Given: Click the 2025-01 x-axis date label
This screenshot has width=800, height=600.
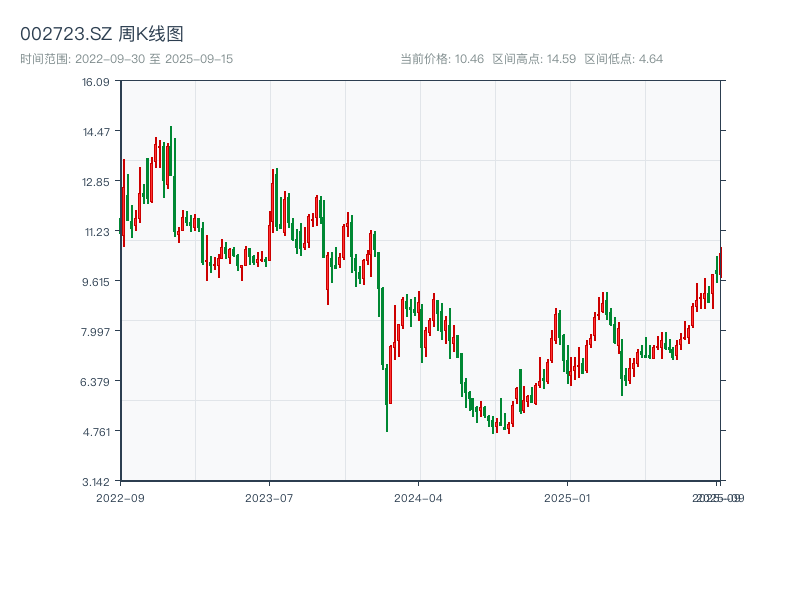Looking at the screenshot, I should (x=568, y=497).
